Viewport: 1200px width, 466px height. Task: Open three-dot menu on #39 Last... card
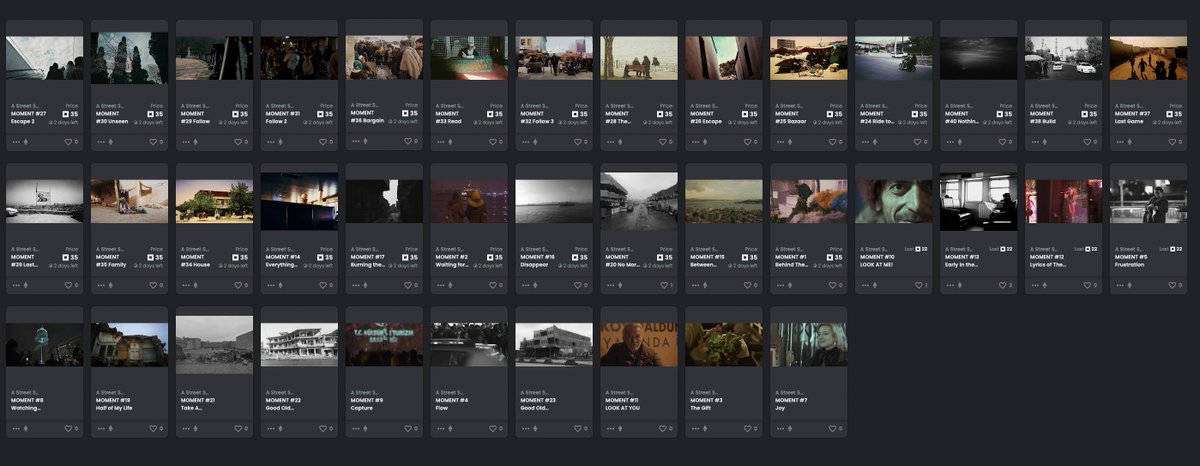point(15,285)
